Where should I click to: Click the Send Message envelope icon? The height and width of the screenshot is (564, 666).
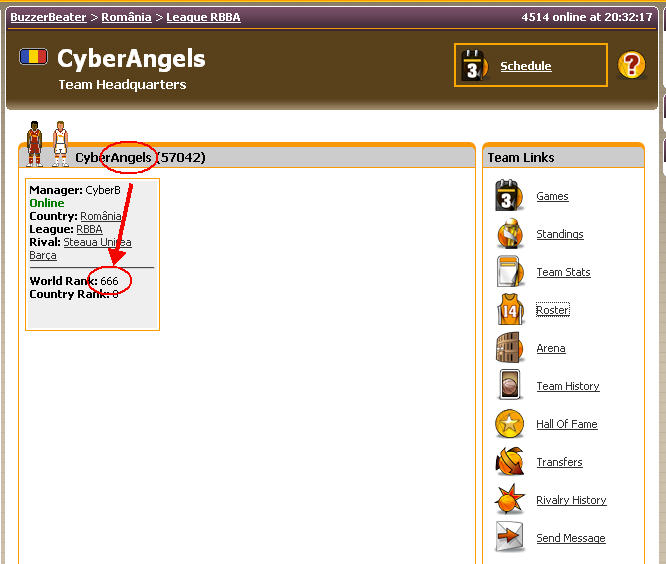(x=510, y=538)
